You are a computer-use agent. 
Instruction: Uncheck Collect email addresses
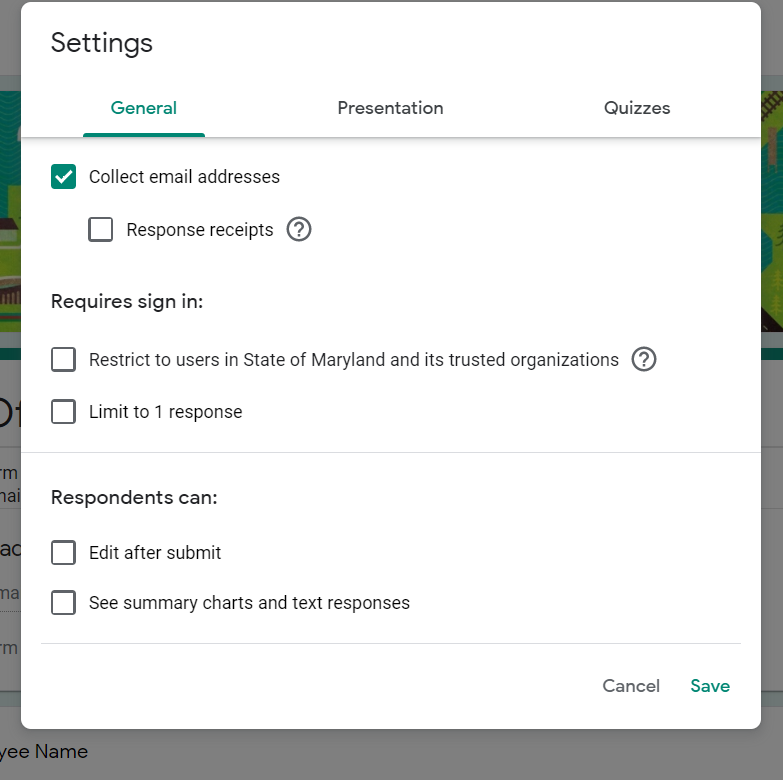tap(63, 177)
